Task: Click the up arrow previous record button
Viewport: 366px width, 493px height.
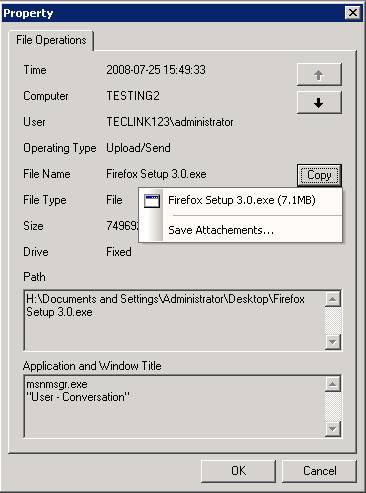Action: coord(319,75)
